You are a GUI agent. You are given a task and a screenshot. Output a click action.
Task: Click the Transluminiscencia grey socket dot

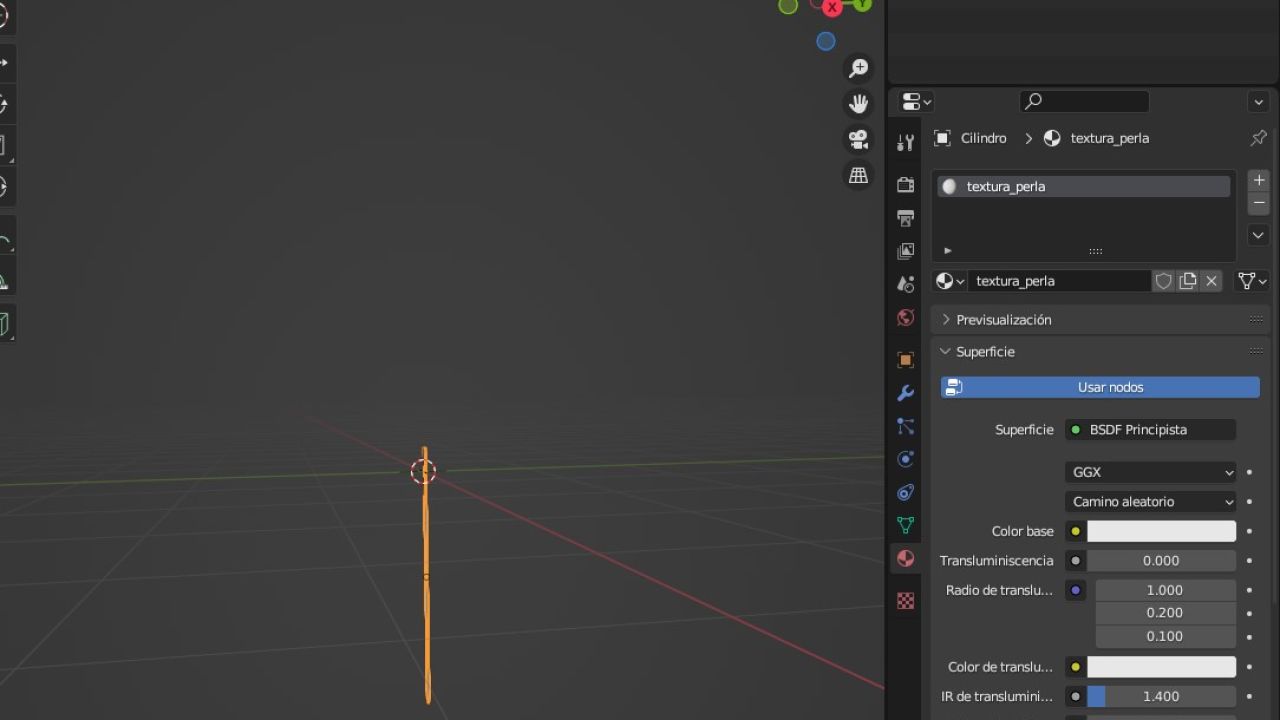tap(1075, 561)
